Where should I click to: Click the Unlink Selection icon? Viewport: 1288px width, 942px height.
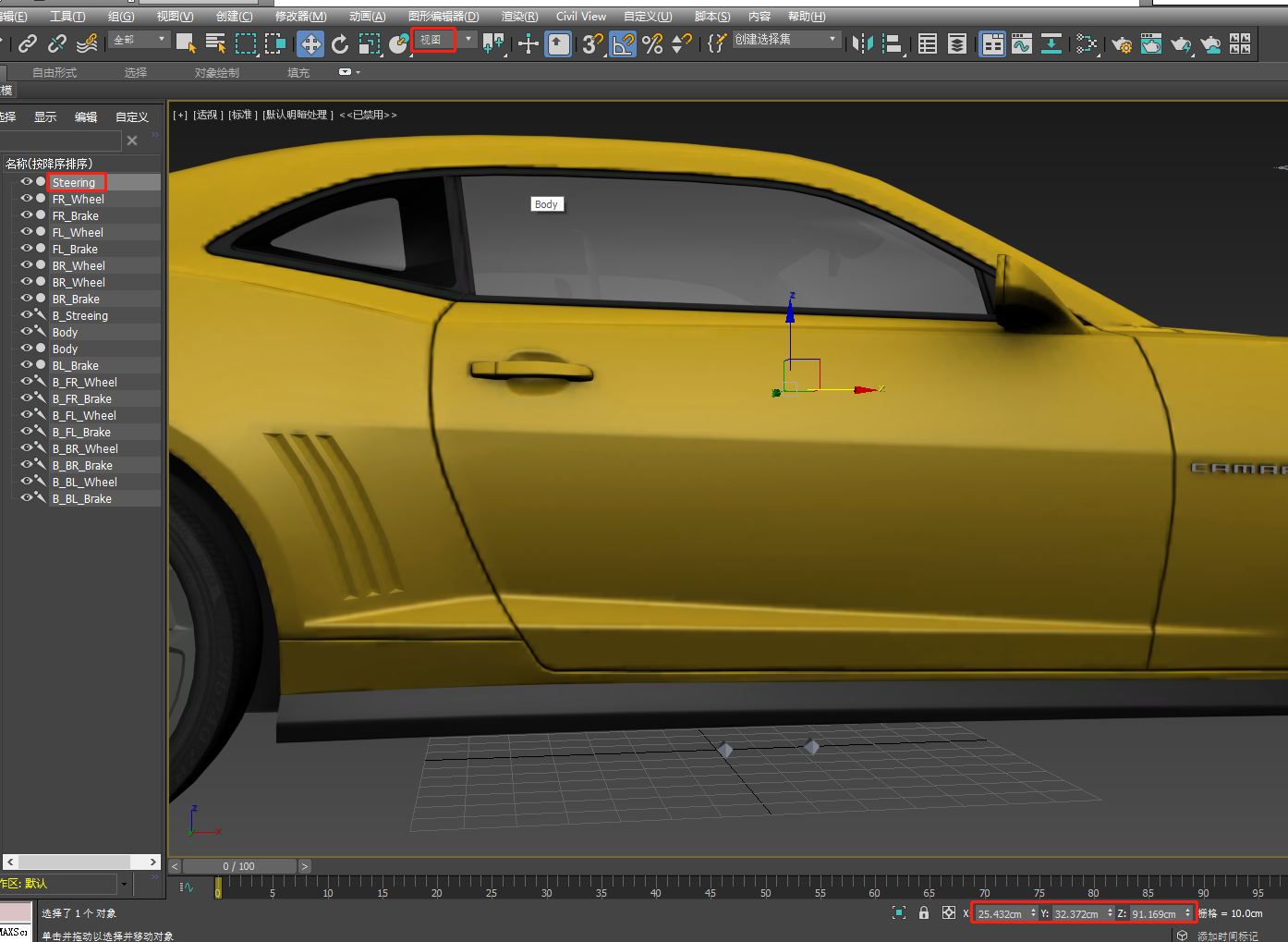(x=57, y=43)
